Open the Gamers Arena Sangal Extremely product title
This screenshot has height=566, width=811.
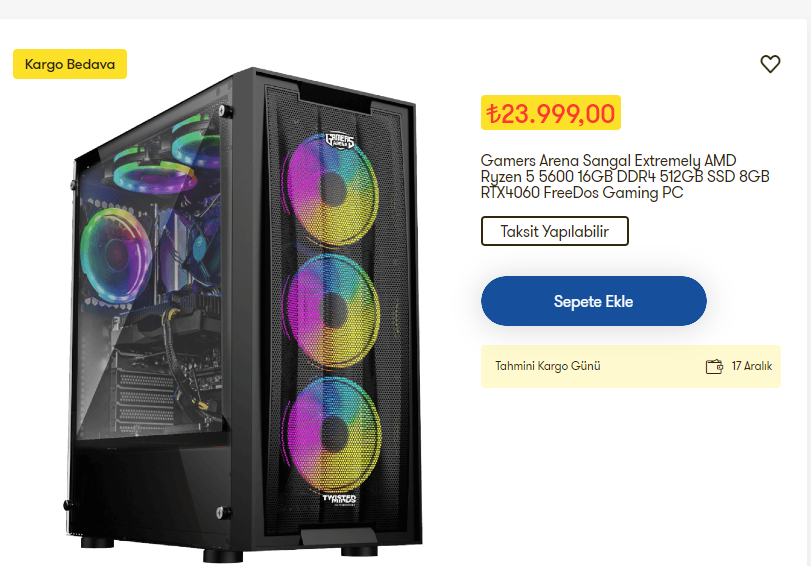coord(625,176)
